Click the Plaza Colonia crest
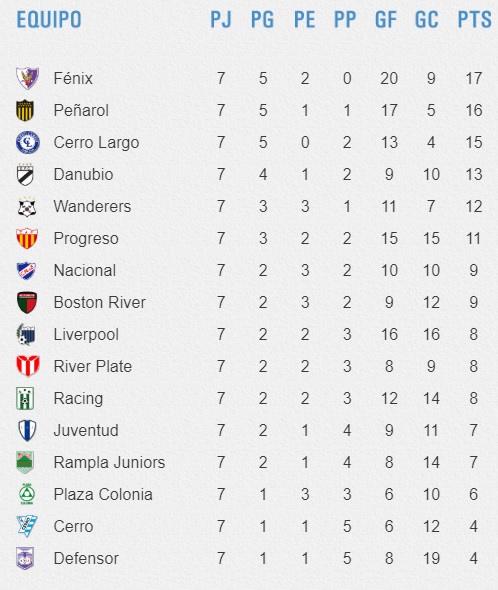Screen dimensions: 498x590 [x=27, y=494]
